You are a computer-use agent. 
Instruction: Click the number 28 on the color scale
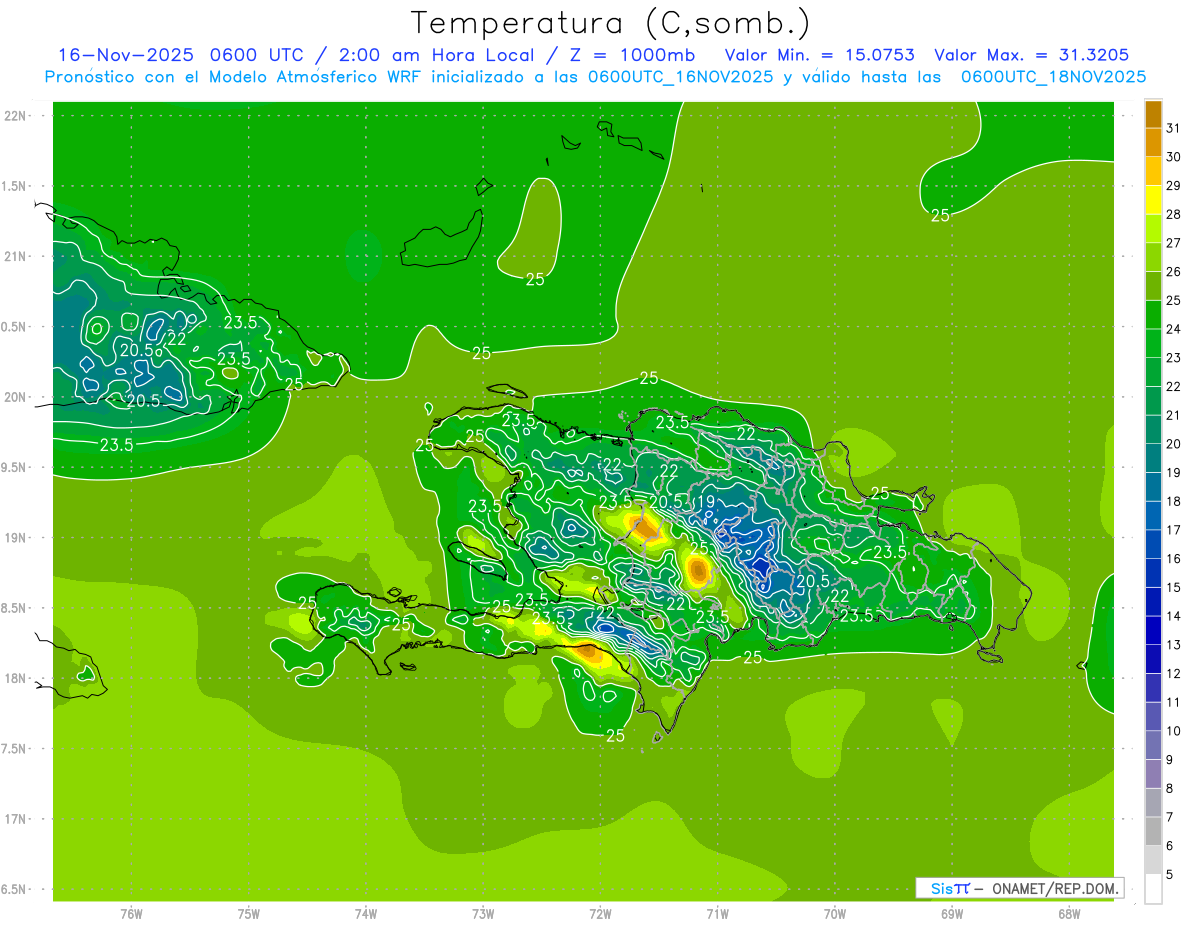pyautogui.click(x=1173, y=214)
